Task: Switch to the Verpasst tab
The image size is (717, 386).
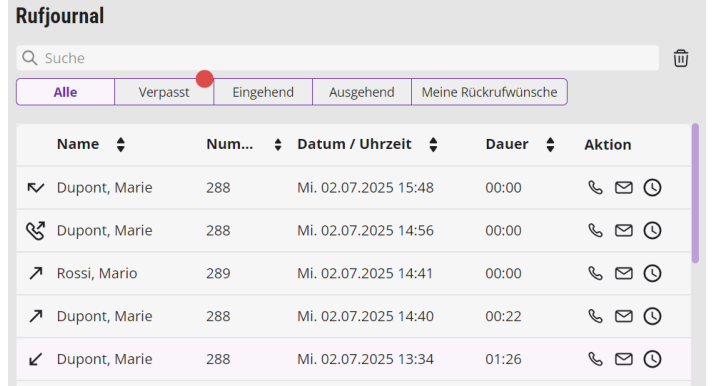Action: click(164, 92)
